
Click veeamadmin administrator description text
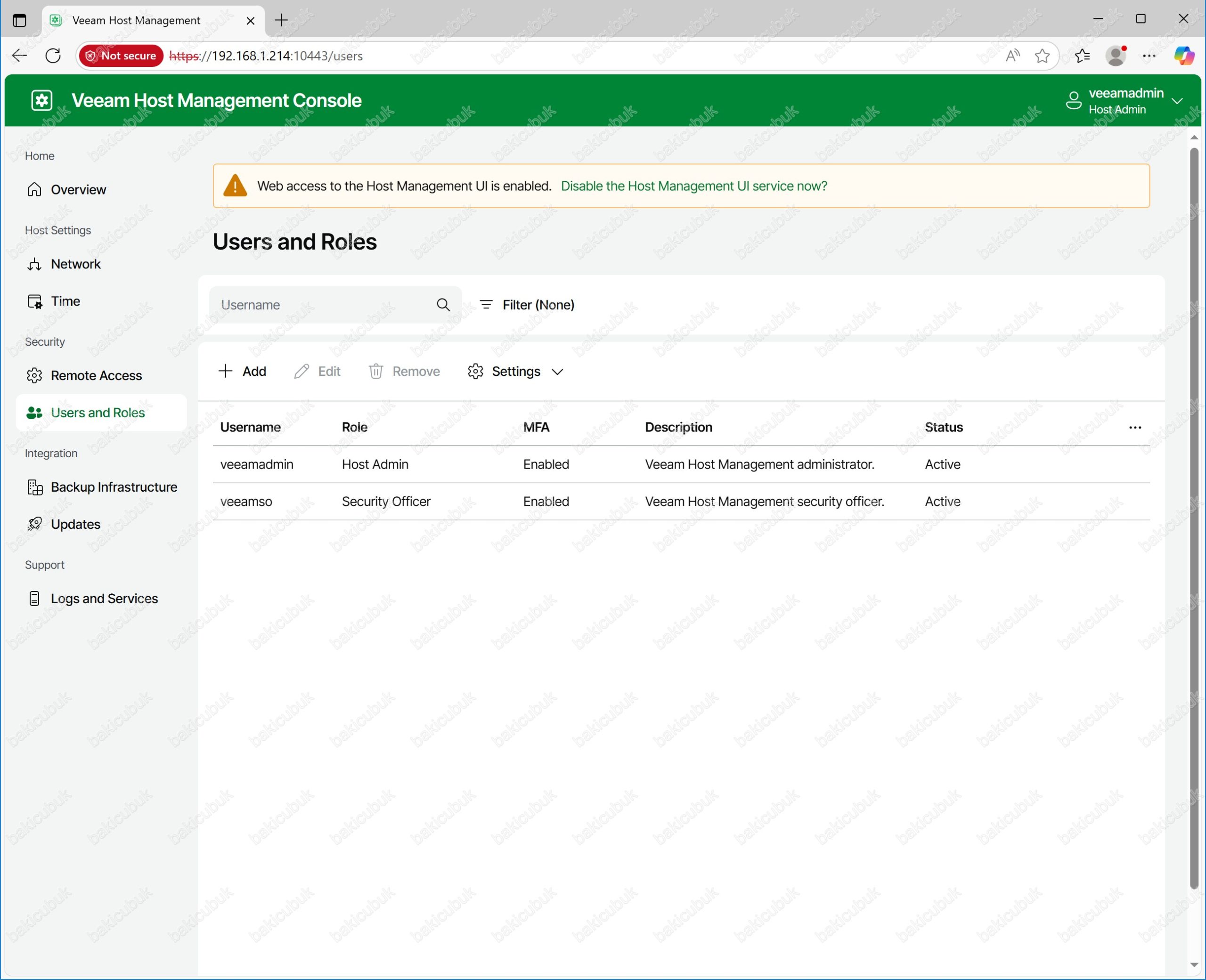[759, 465]
